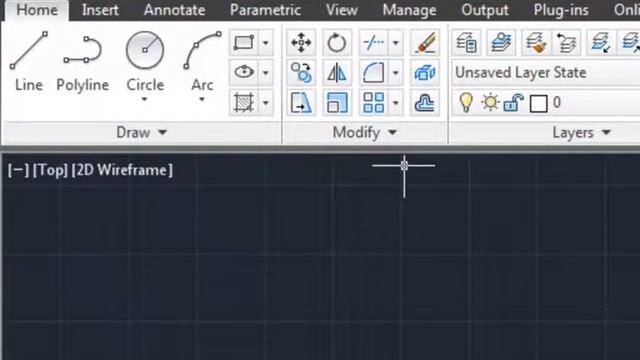Switch to the Home ribbon tab
This screenshot has height=360, width=640.
coord(37,10)
